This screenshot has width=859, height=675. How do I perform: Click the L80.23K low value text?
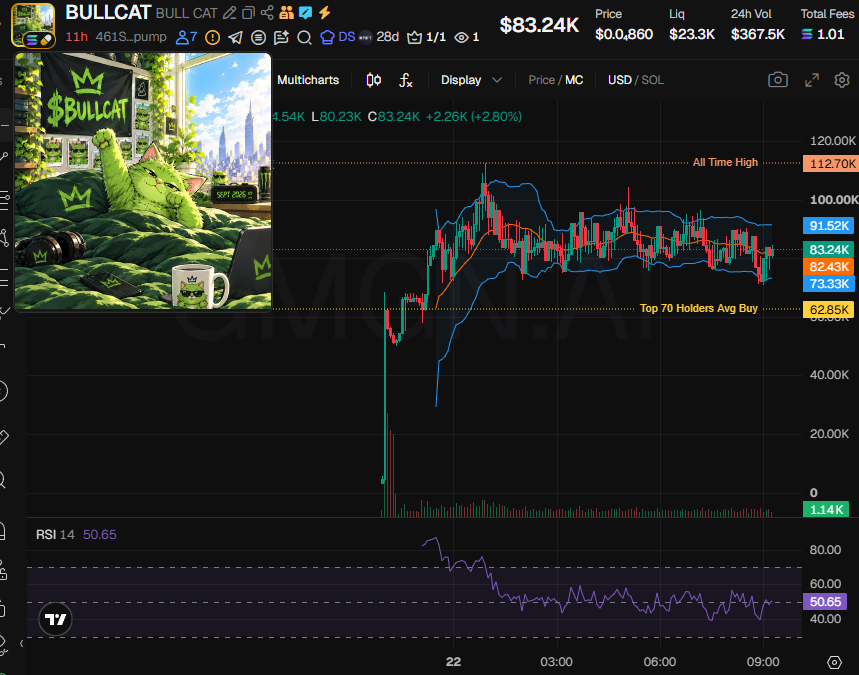(336, 117)
